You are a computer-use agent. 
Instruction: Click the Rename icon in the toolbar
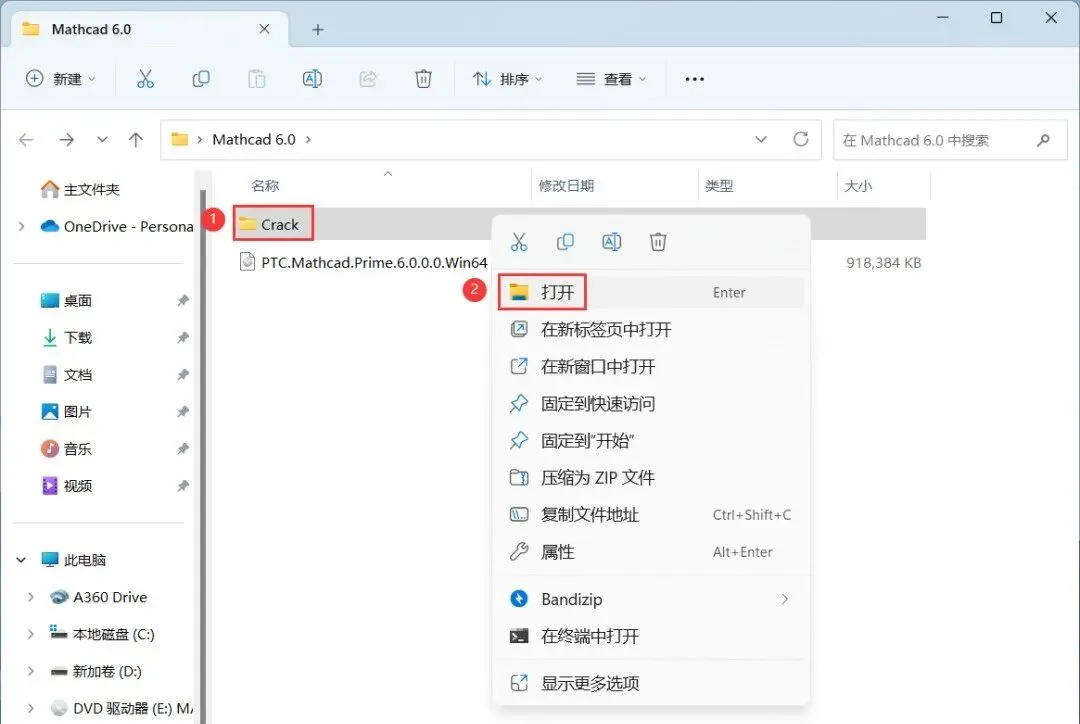312,79
